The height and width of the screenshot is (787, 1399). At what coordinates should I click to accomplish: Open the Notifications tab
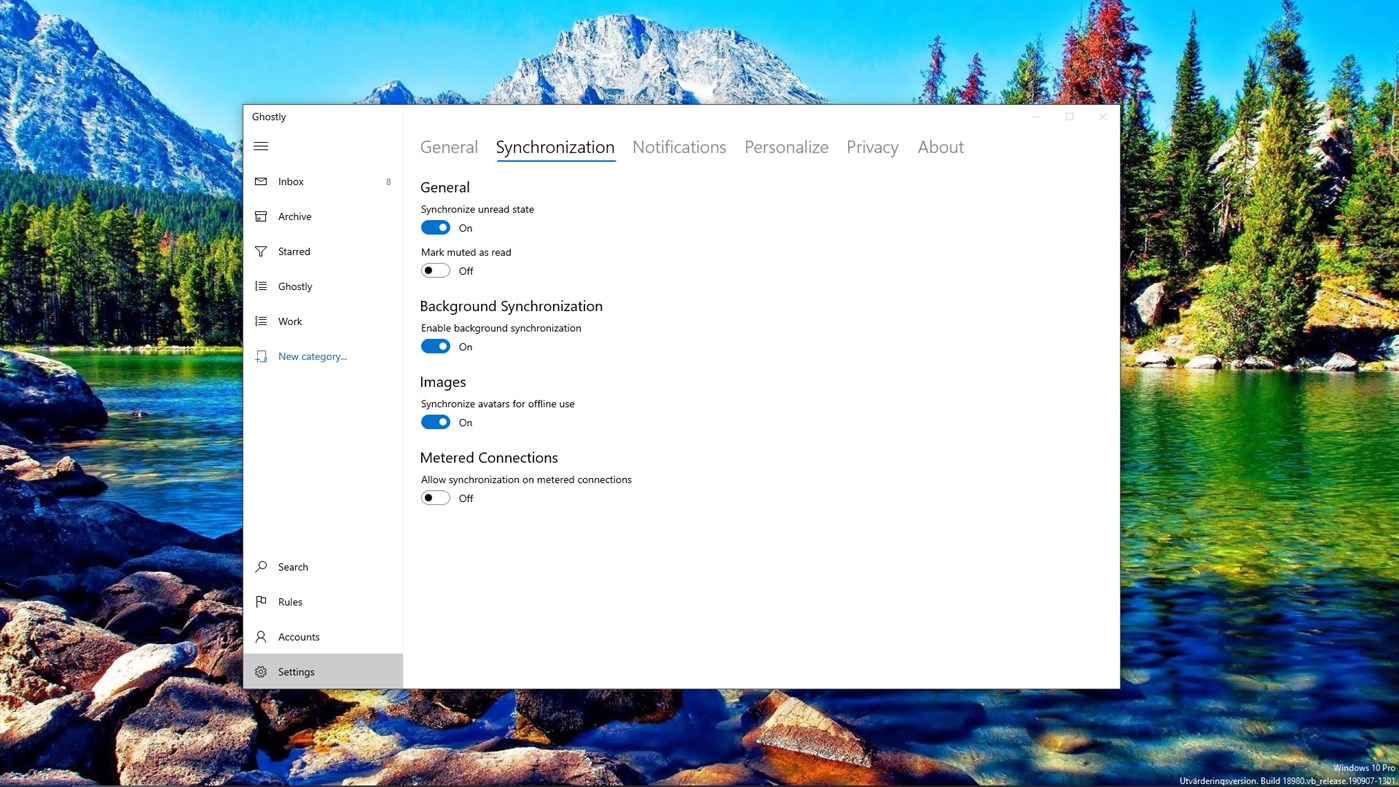pyautogui.click(x=679, y=147)
